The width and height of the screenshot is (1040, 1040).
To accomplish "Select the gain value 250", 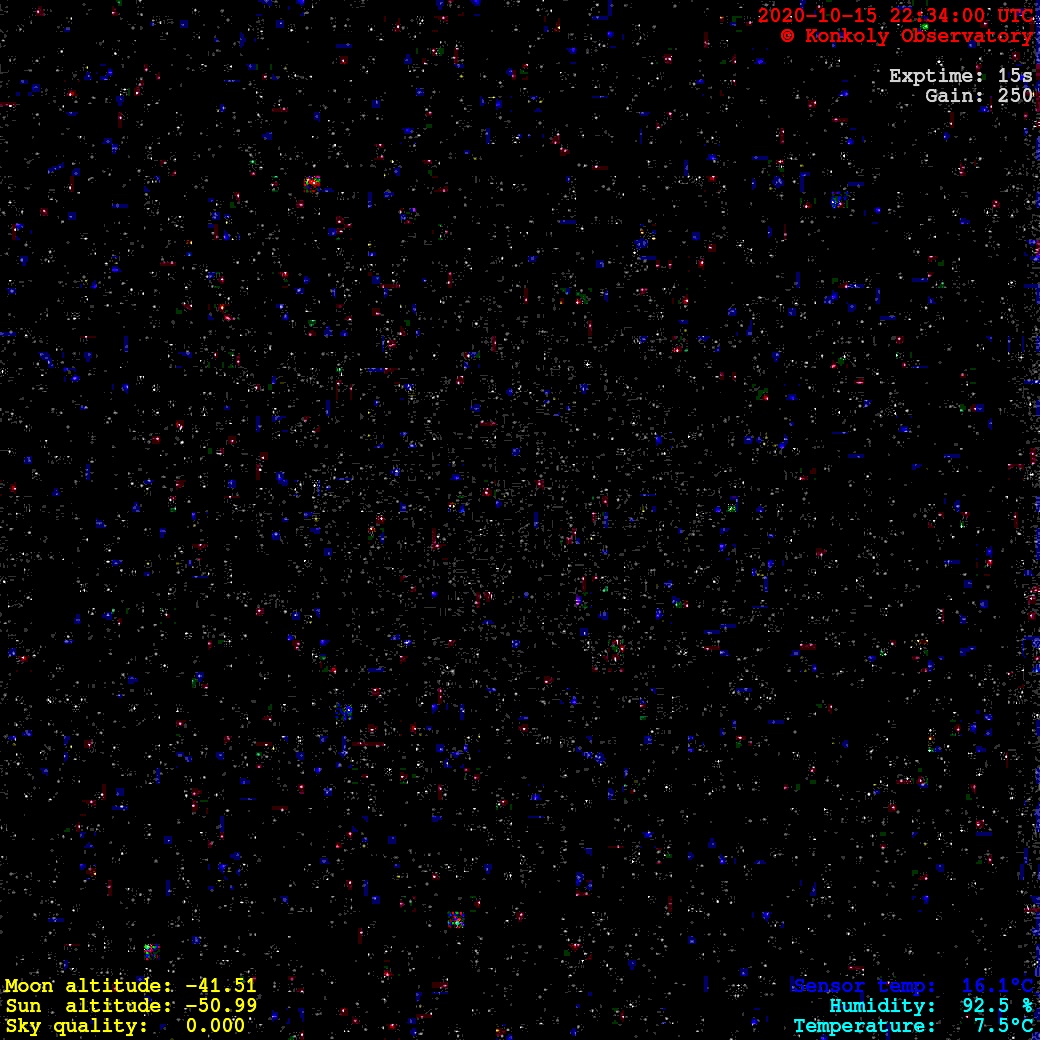I will tap(1015, 96).
